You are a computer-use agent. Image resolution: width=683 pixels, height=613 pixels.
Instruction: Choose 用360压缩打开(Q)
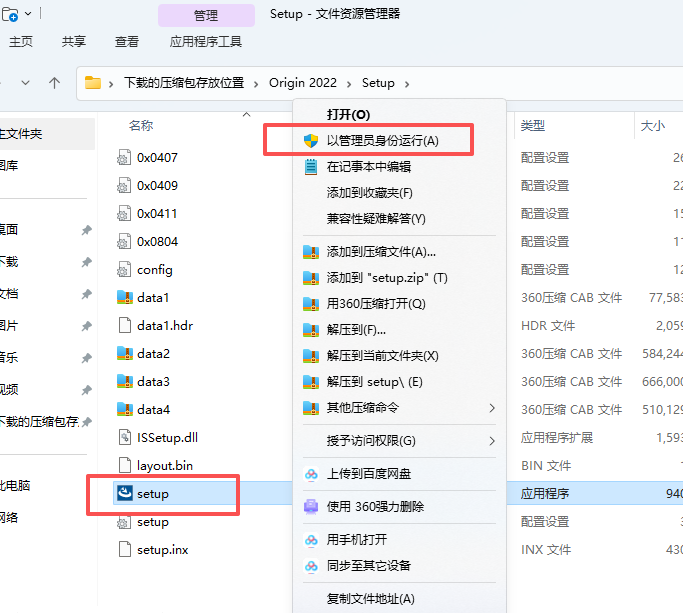pyautogui.click(x=399, y=304)
